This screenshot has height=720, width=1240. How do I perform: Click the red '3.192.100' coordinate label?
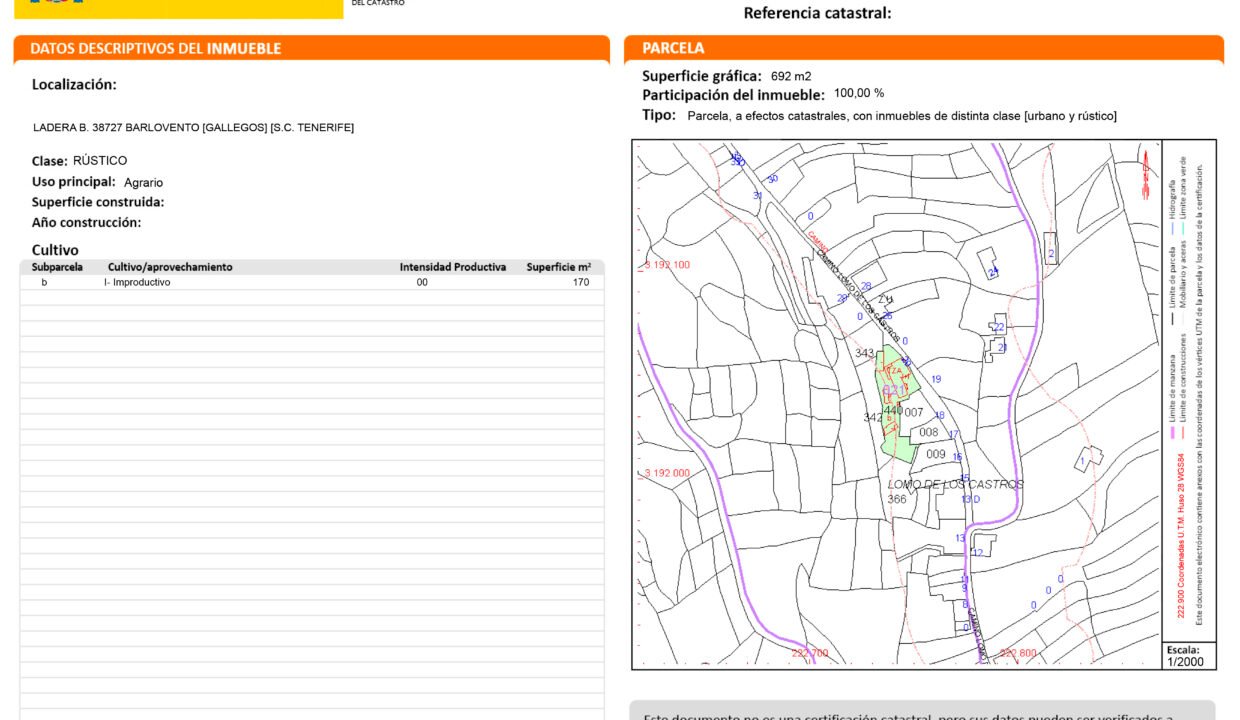[x=667, y=265]
